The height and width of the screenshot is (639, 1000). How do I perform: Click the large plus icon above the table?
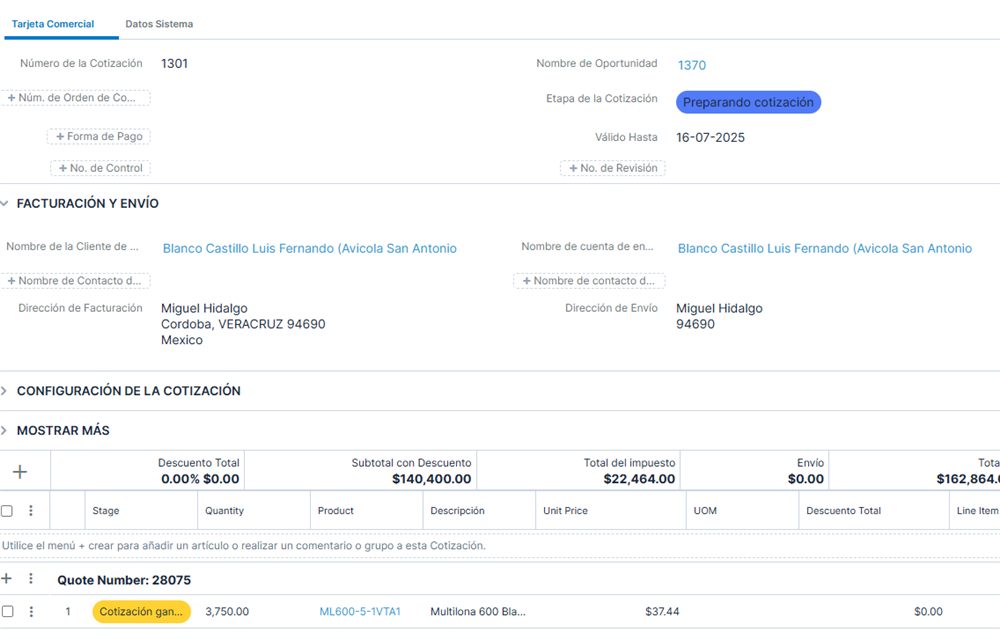19,472
